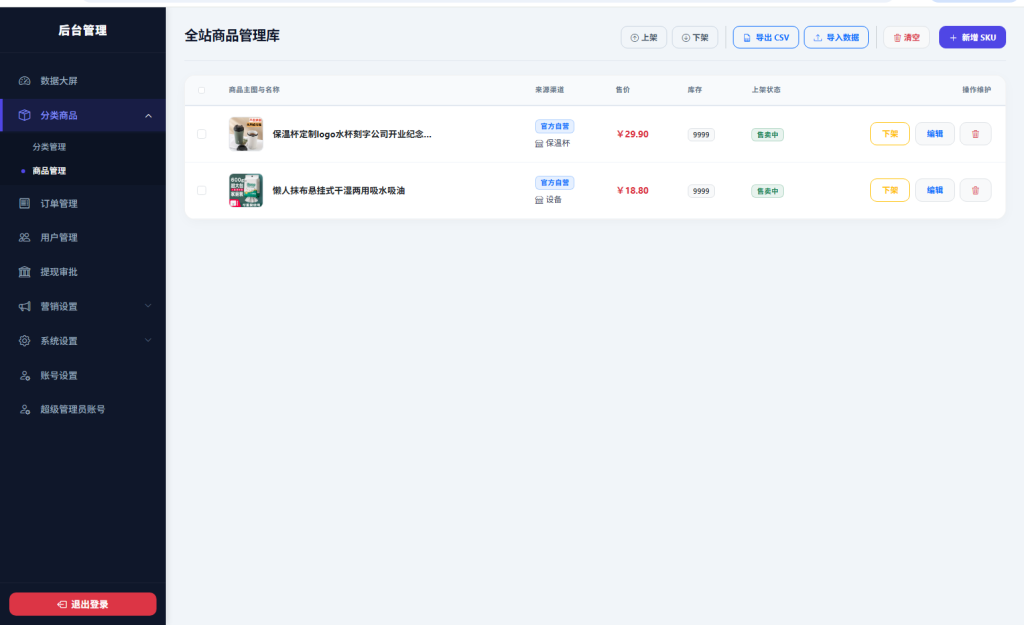Click 编辑 for the 保温杯 product
Screen dimensions: 1024x625
pyautogui.click(x=935, y=134)
